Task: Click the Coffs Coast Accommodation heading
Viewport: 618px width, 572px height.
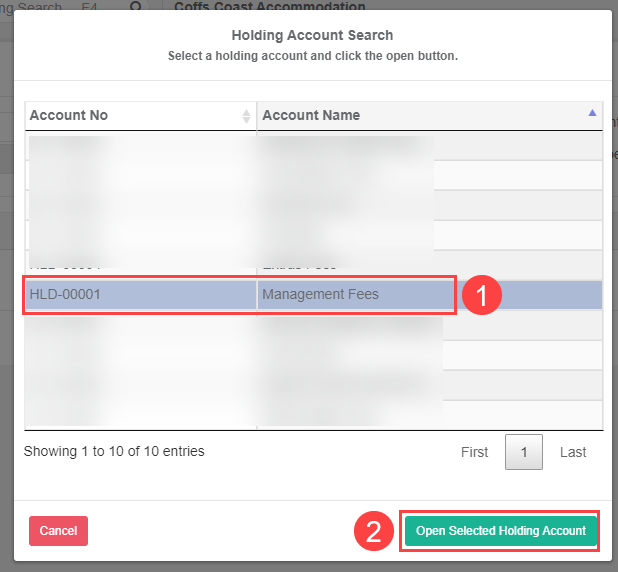Action: coord(269,6)
